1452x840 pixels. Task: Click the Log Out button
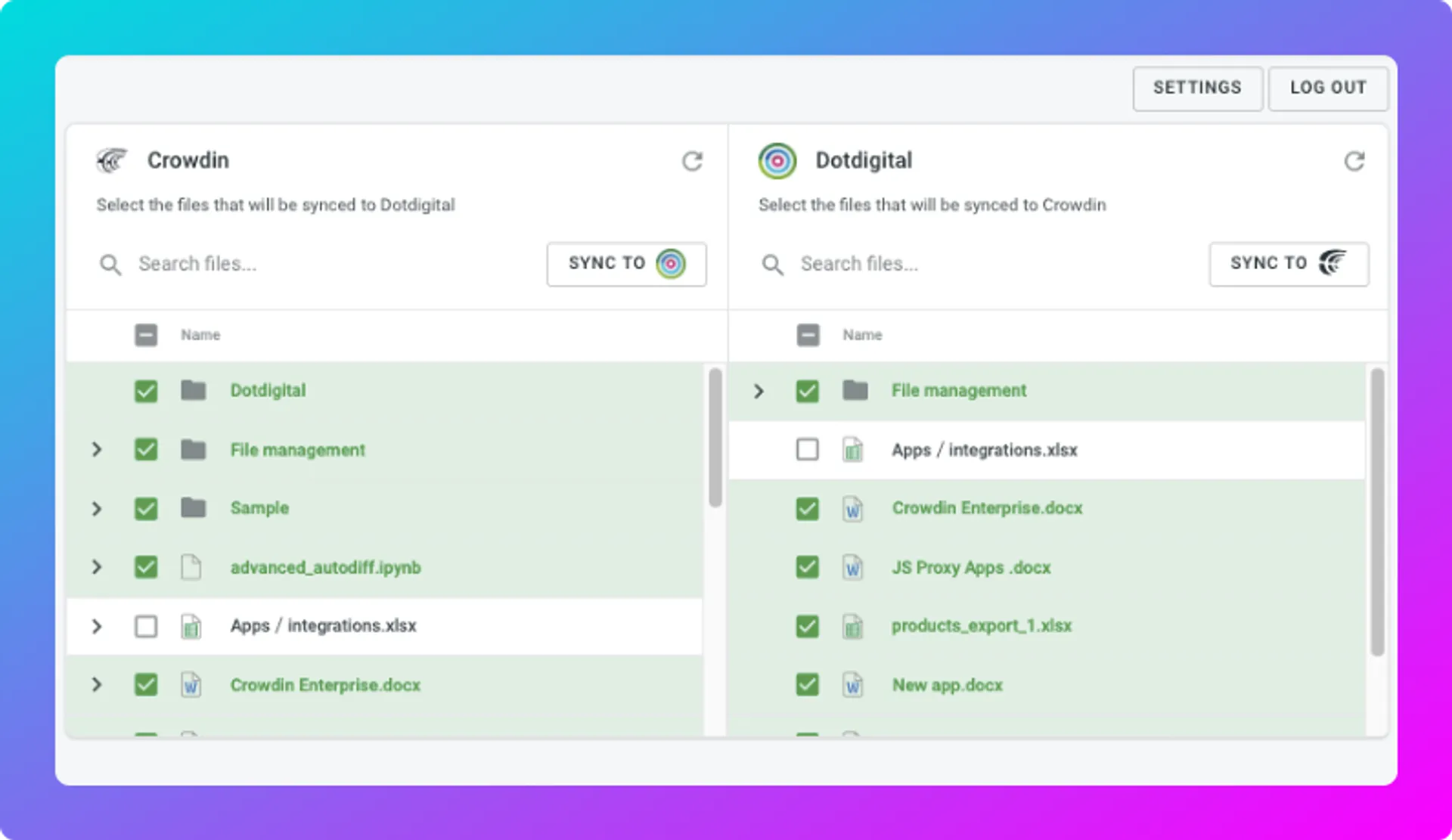[x=1328, y=88]
